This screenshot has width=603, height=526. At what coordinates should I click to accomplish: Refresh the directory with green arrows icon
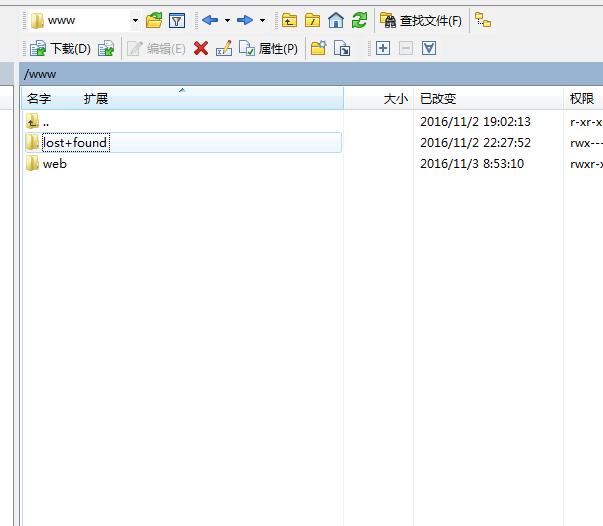click(359, 20)
